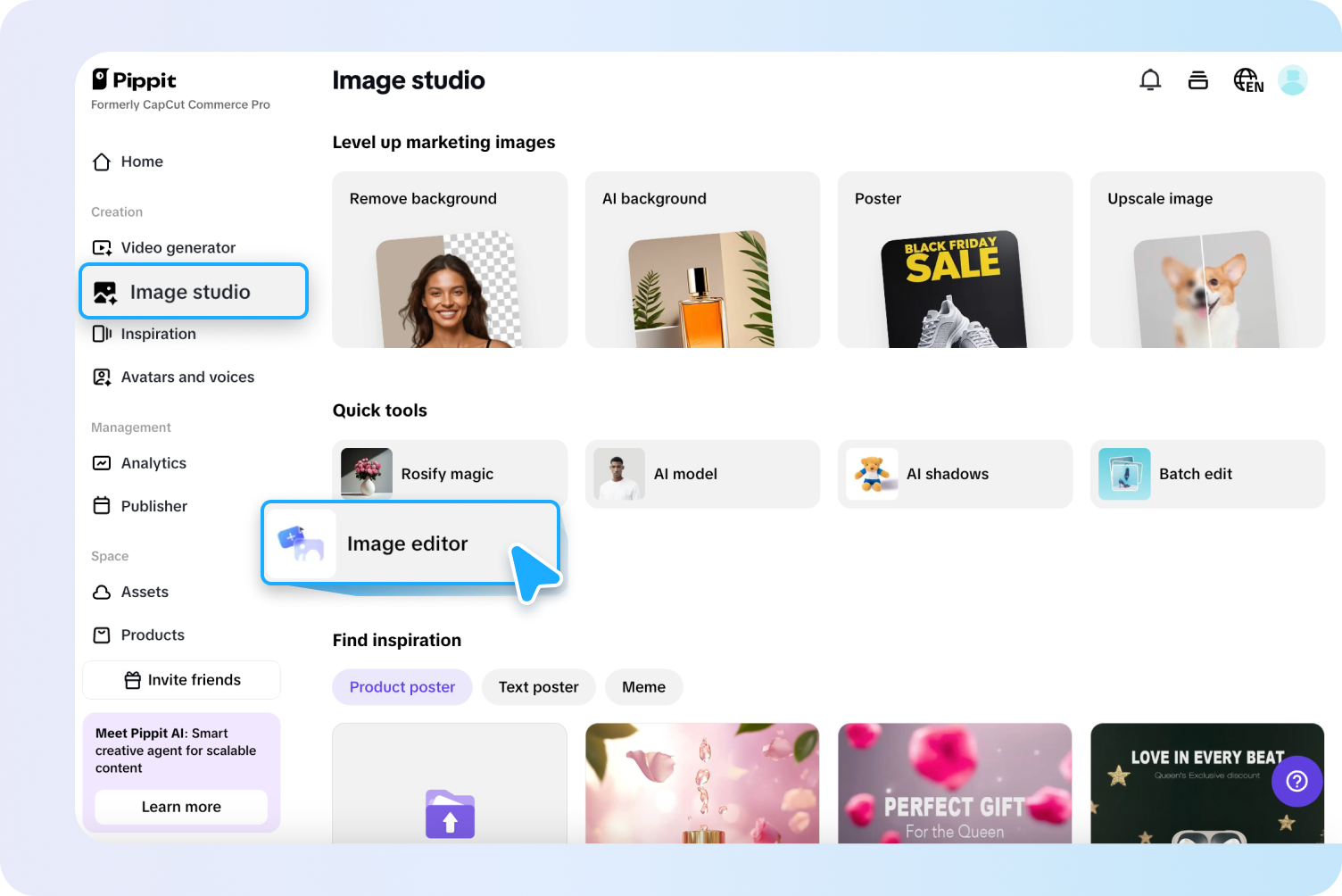Click the Remove background thumbnail card
Screen dimensions: 1342x896
click(x=449, y=260)
